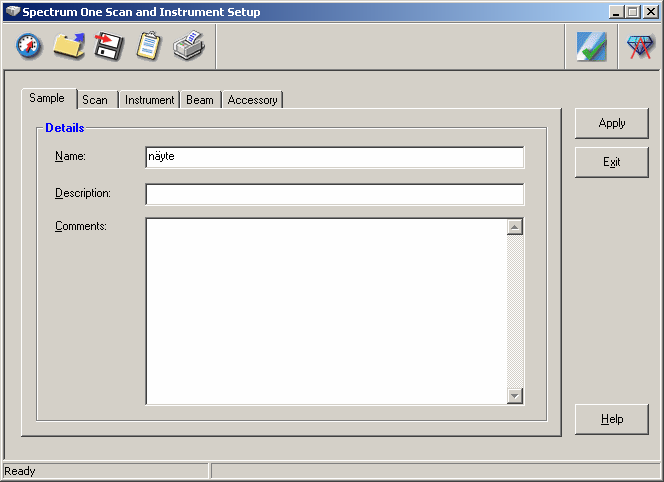Click the Exit button
This screenshot has width=664, height=482.
tap(611, 162)
